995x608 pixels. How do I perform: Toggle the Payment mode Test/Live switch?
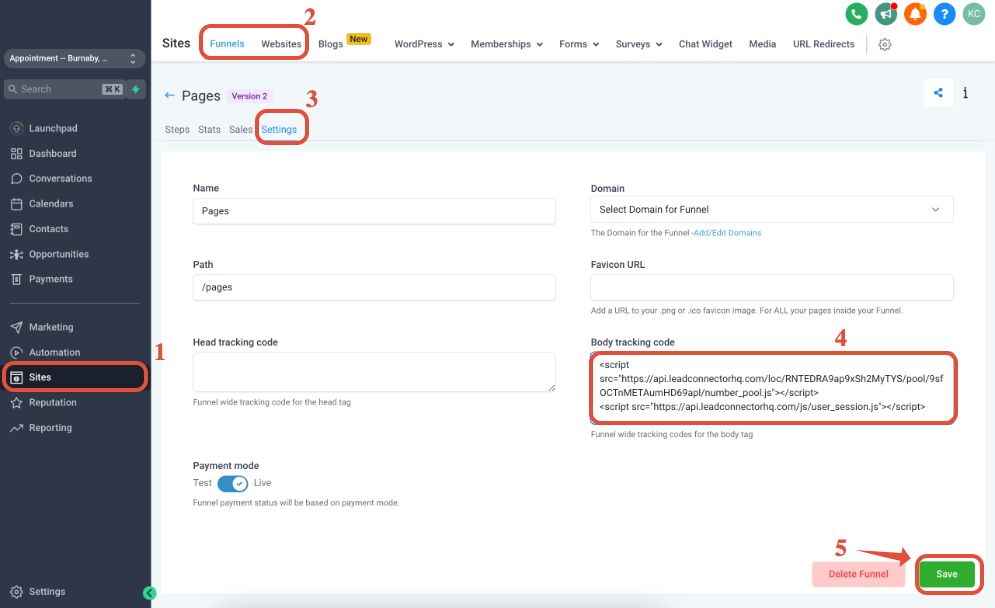click(x=232, y=484)
